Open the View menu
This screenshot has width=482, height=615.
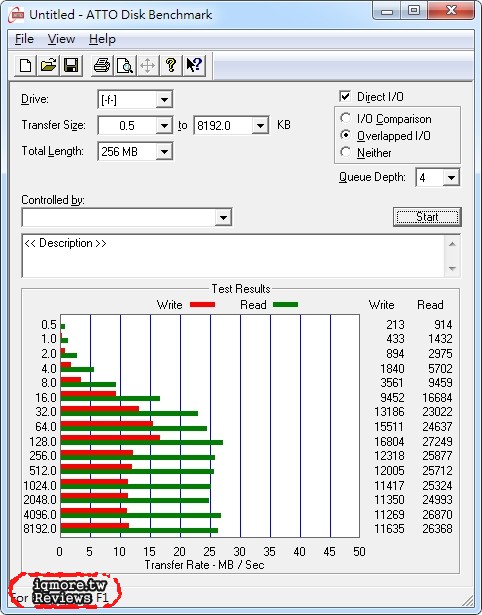(x=61, y=39)
